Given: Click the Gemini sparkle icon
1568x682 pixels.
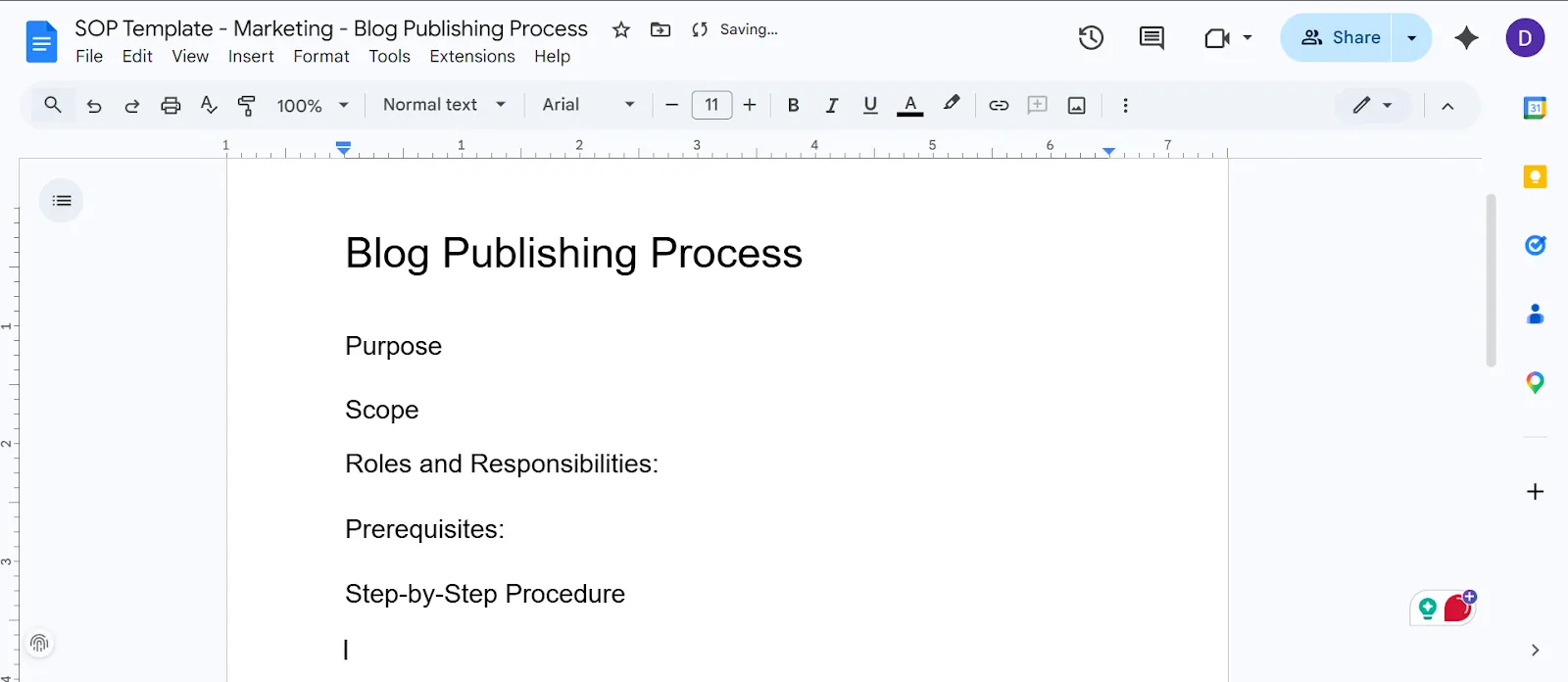Looking at the screenshot, I should pos(1466,38).
